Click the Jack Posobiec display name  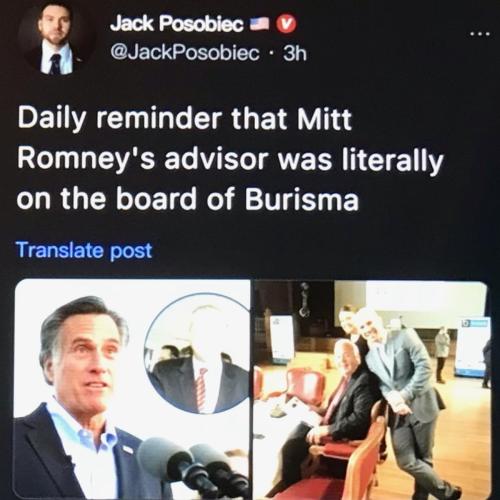(x=177, y=24)
